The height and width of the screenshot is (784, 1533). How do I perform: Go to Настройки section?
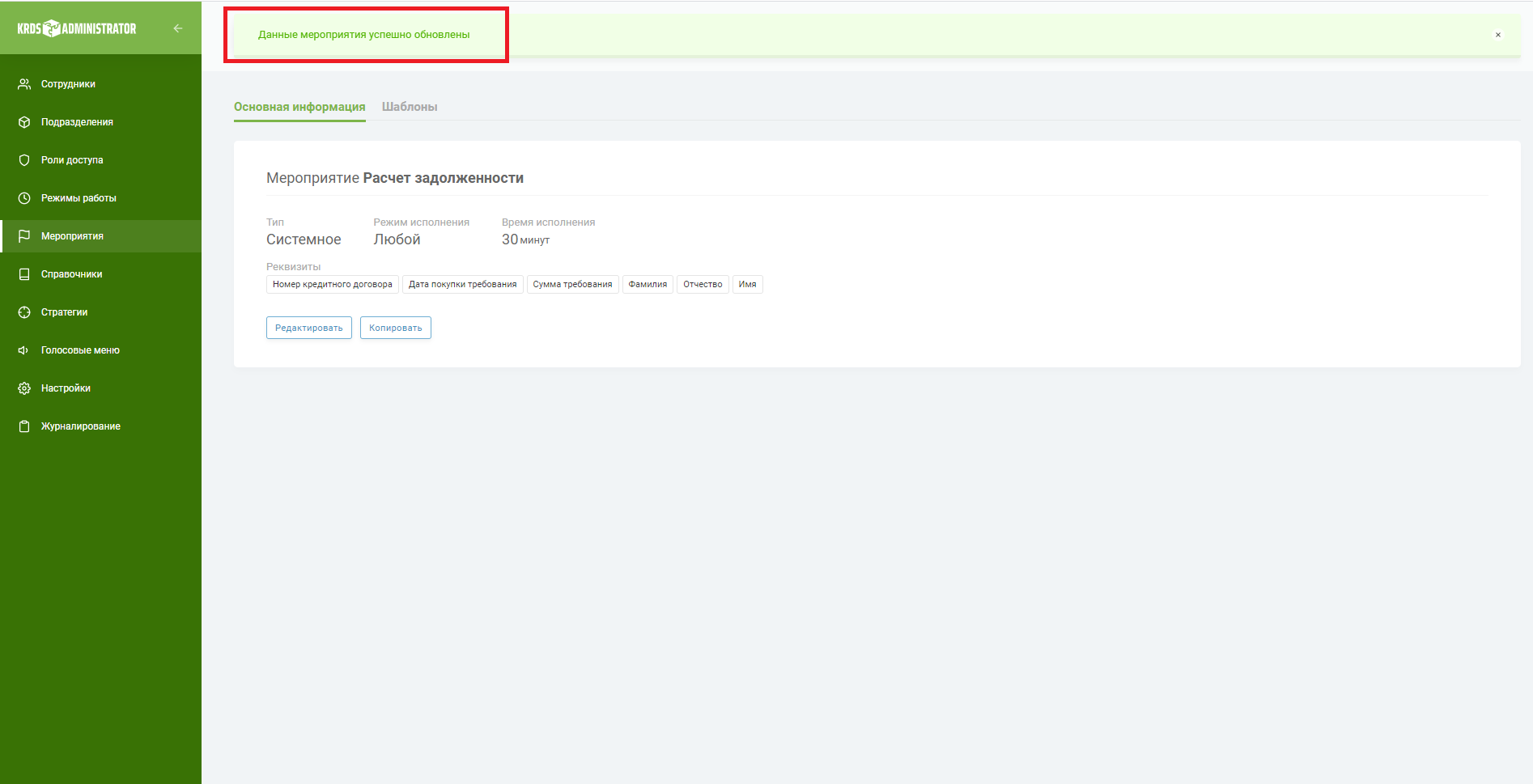pyautogui.click(x=100, y=388)
